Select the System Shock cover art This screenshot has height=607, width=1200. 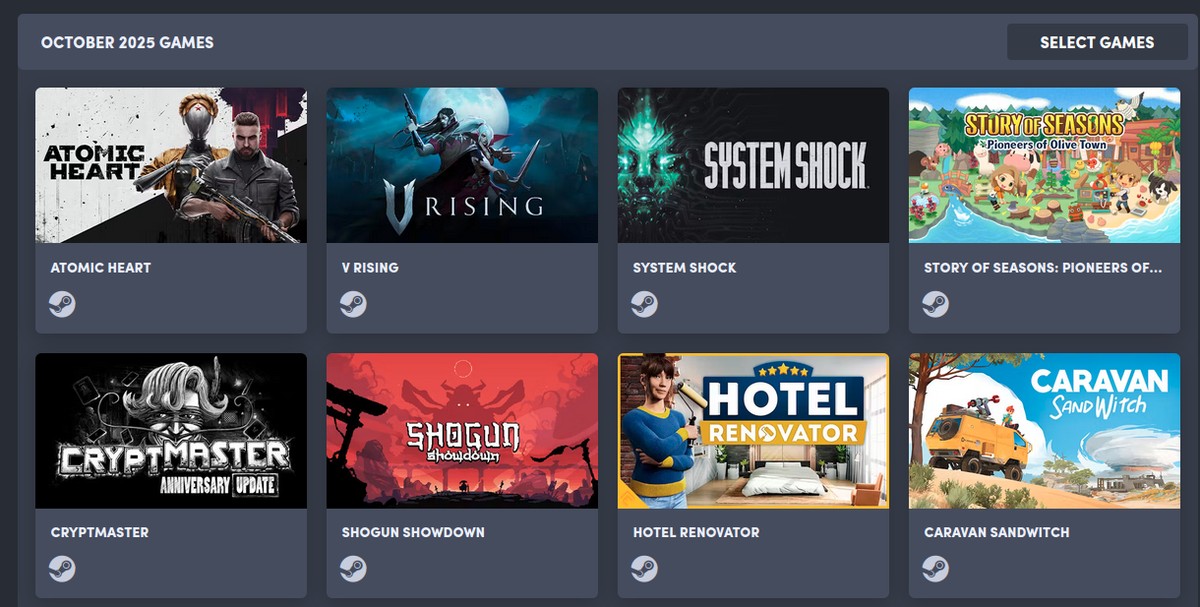(x=753, y=165)
